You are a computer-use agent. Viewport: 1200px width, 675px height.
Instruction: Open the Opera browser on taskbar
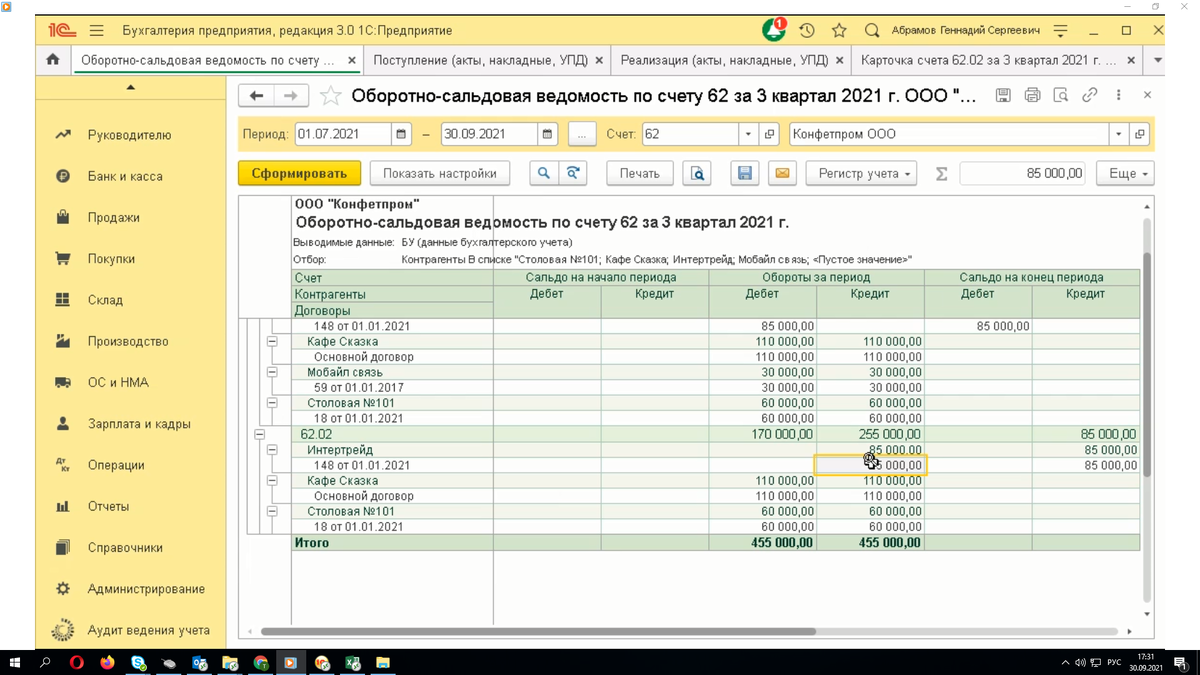77,662
